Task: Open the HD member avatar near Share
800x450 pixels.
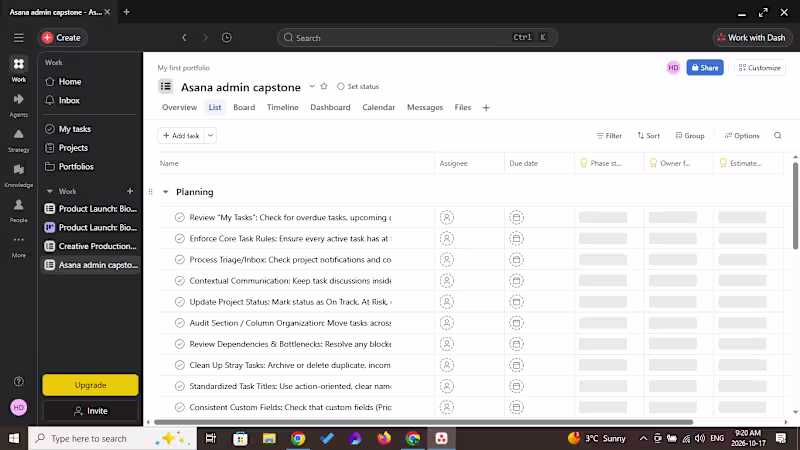Action: point(673,68)
